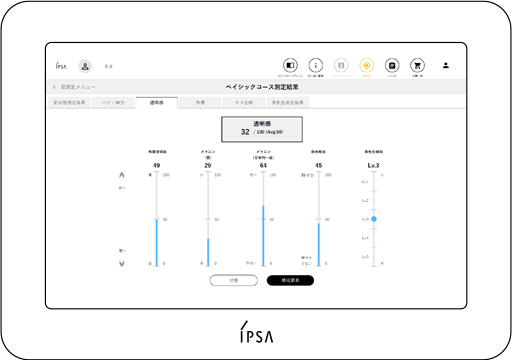Go back via 肌測定メニュー chevron
The width and height of the screenshot is (512, 360).
pyautogui.click(x=54, y=87)
